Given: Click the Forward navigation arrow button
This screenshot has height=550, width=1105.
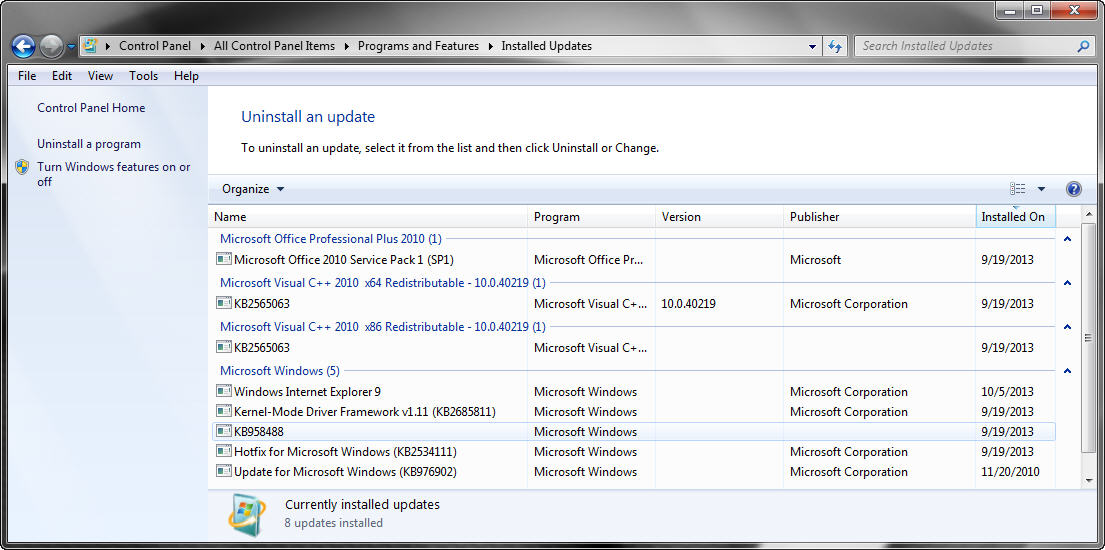Looking at the screenshot, I should (x=51, y=47).
